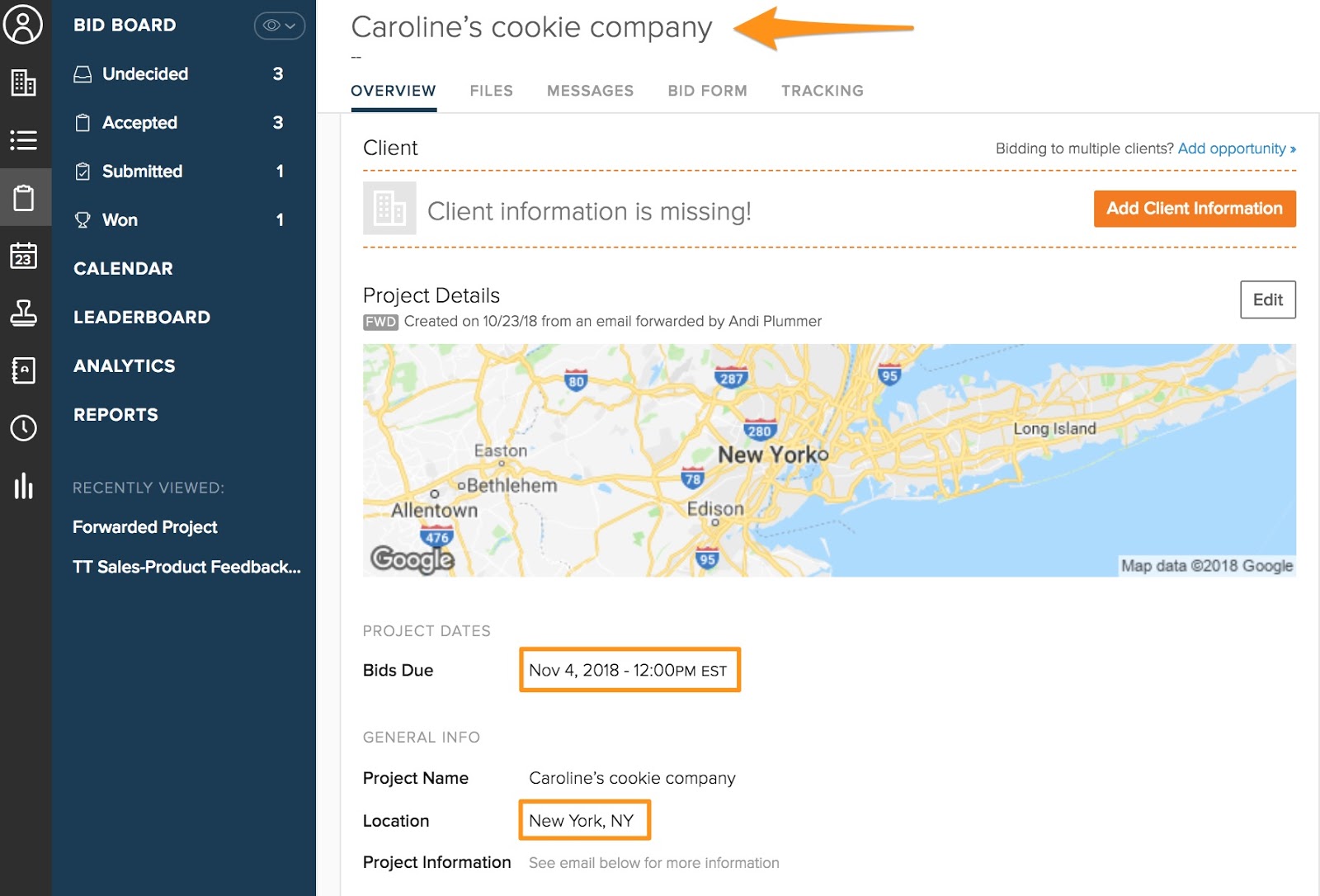
Task: Toggle the eye visibility dropdown
Action: [279, 26]
